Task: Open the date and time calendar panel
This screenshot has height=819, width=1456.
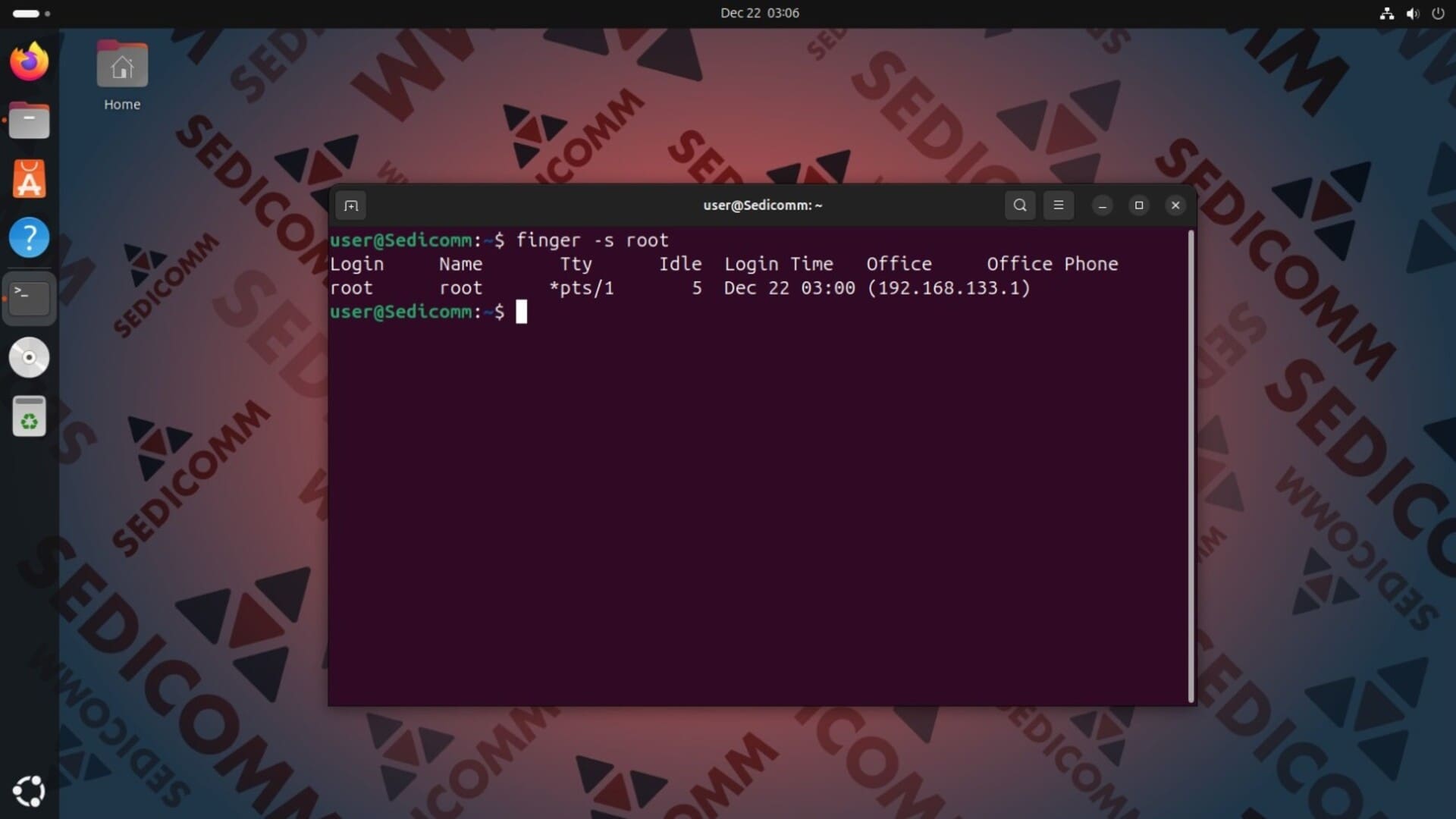Action: [759, 13]
